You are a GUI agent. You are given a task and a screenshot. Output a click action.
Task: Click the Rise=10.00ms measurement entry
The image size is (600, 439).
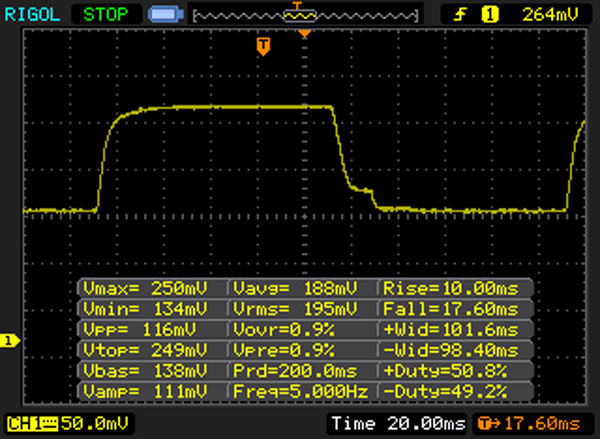coord(456,288)
